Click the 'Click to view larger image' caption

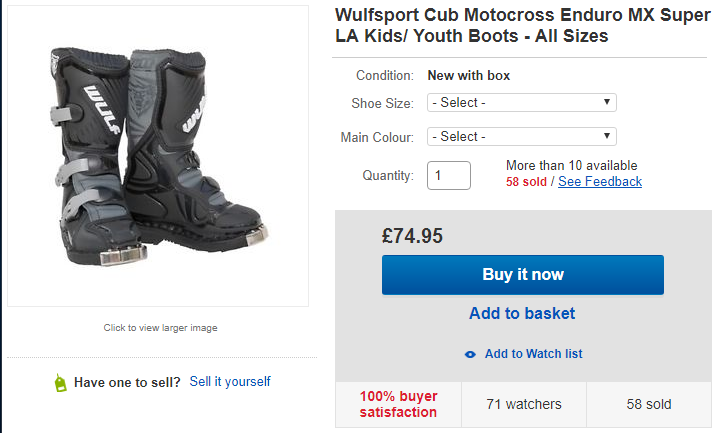pos(160,327)
